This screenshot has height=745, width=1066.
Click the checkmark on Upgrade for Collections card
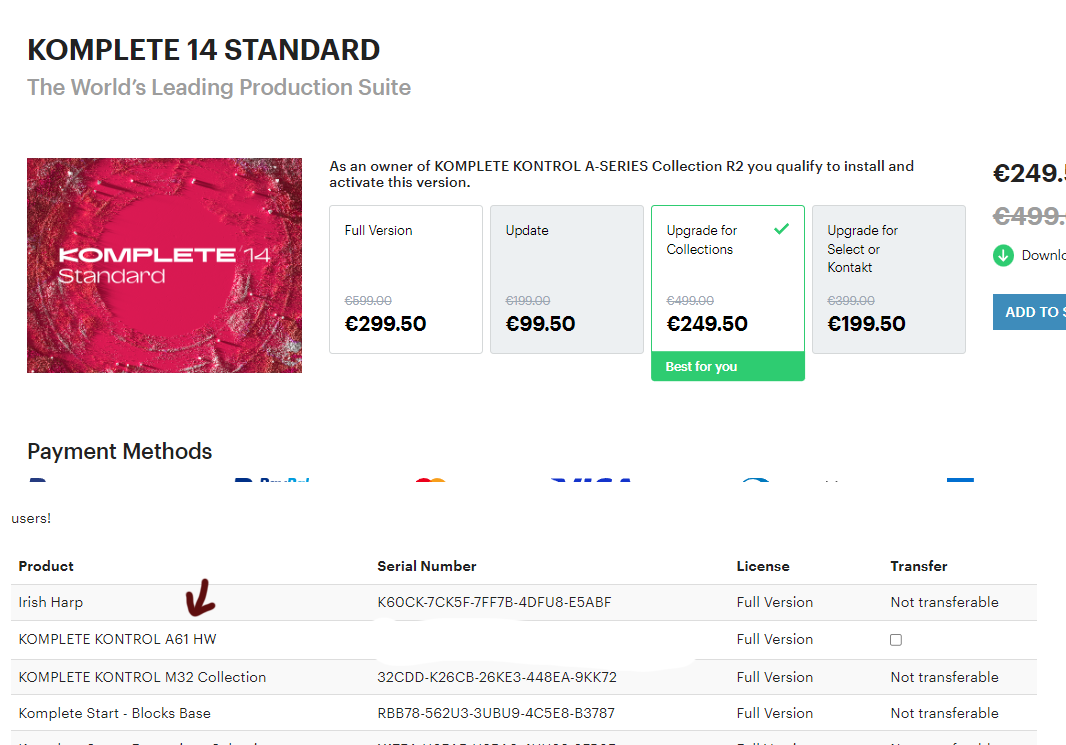coord(781,228)
